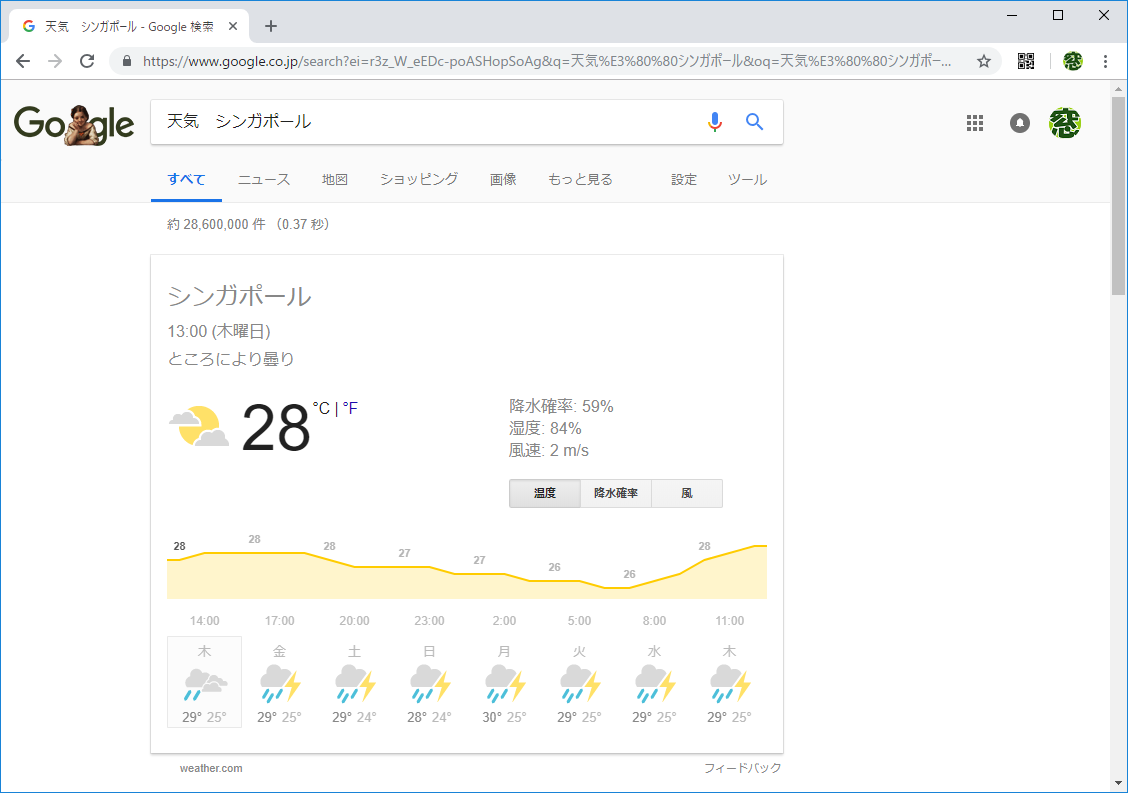The height and width of the screenshot is (793, 1128).
Task: Switch to the ニュース search tab
Action: click(263, 179)
